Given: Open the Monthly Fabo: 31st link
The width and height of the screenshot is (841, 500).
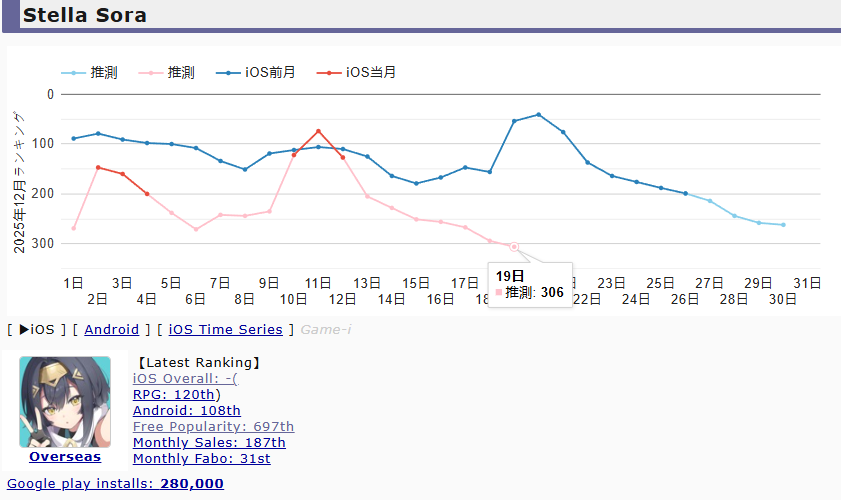Looking at the screenshot, I should (x=202, y=459).
